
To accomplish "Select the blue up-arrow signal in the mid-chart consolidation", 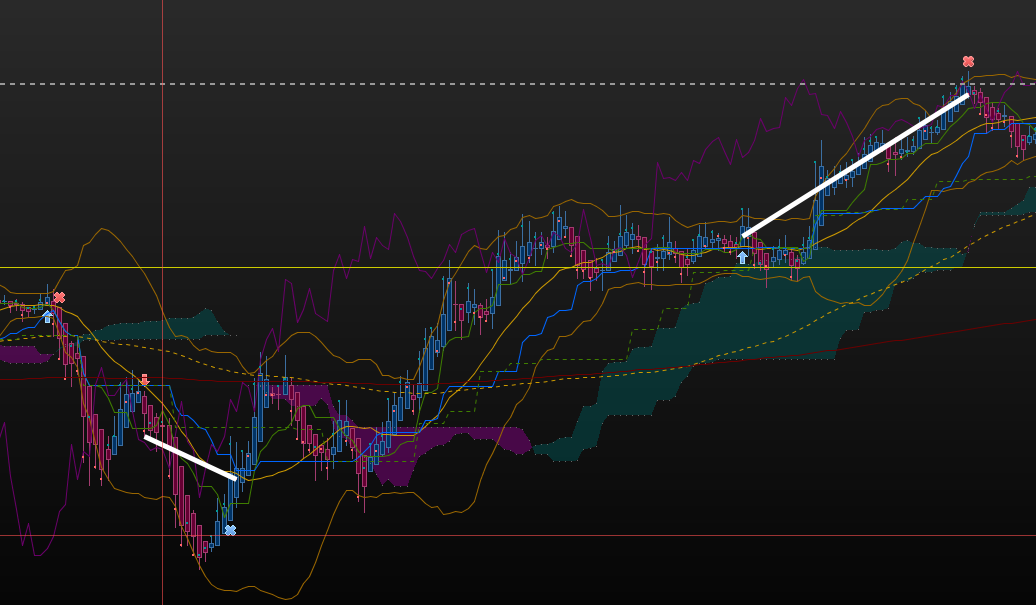I will point(742,258).
